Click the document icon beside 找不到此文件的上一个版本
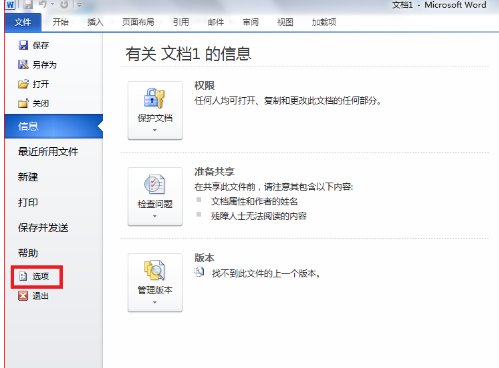Screen dimensions: 499x368 click(x=200, y=273)
